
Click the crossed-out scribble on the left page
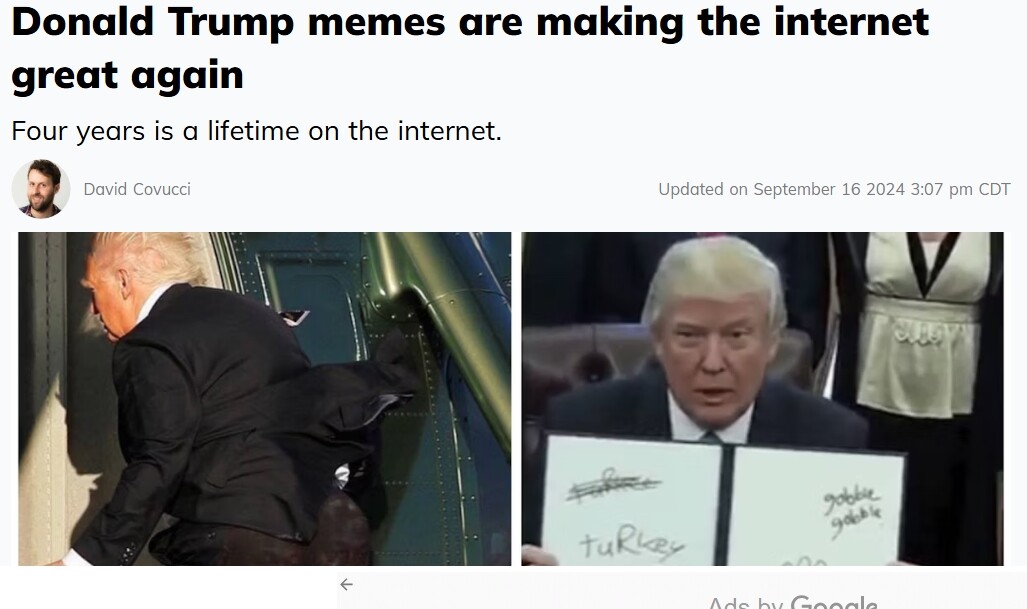[x=614, y=485]
